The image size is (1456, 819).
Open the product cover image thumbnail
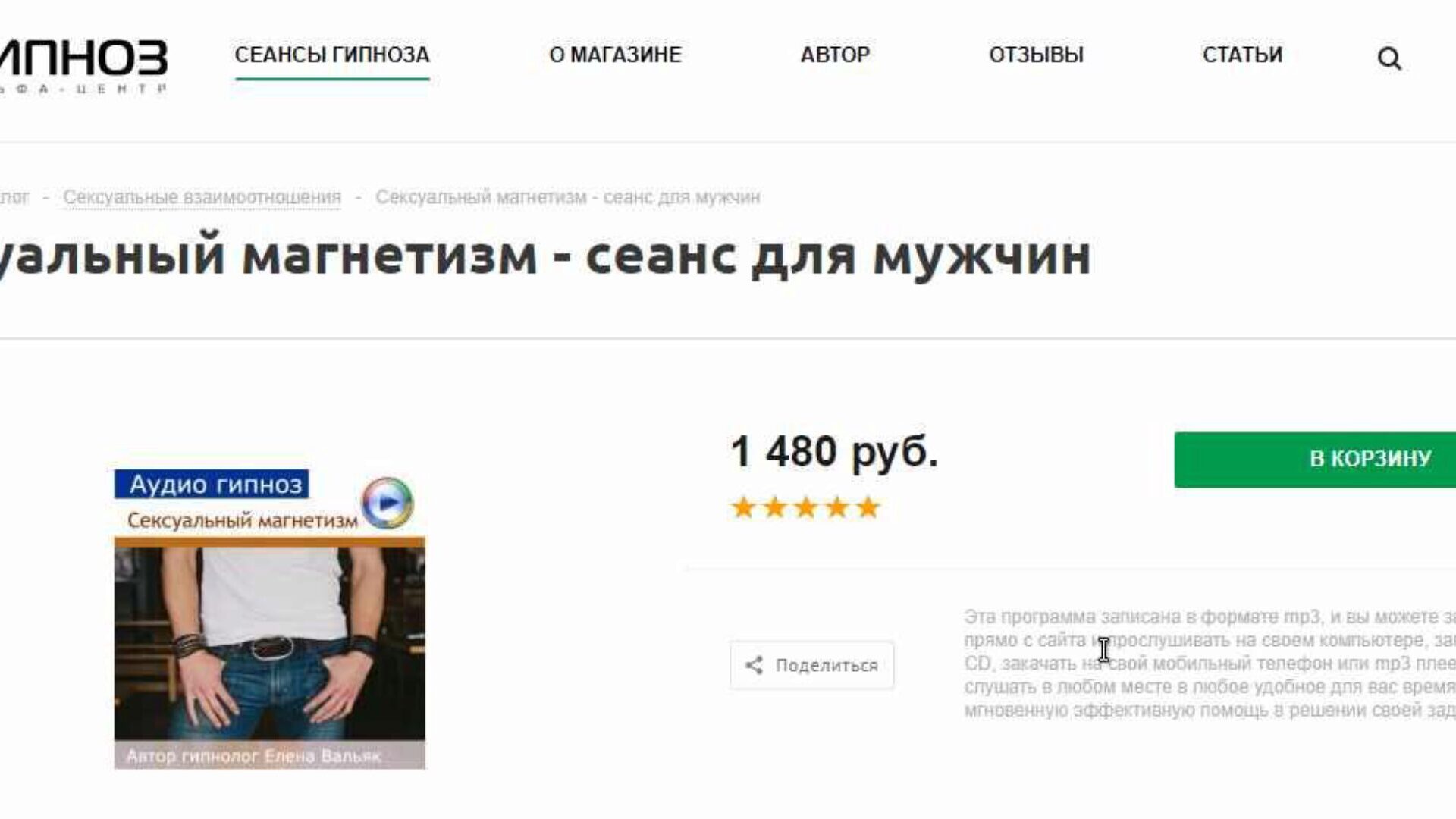click(x=269, y=620)
